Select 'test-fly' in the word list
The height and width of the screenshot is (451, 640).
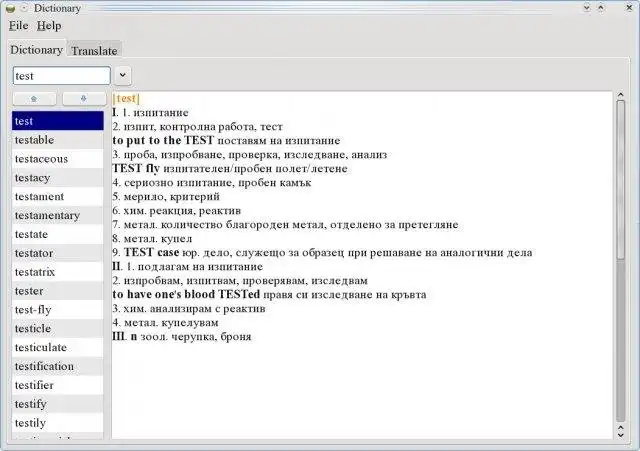[x=58, y=309]
